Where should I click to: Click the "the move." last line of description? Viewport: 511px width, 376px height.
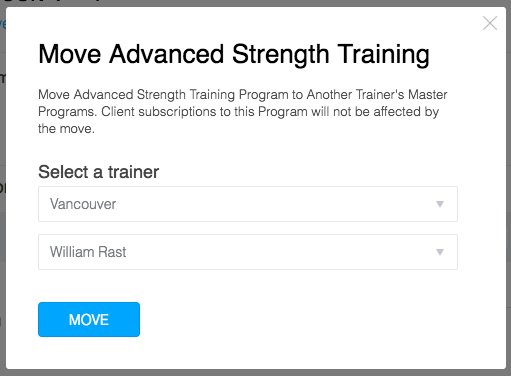66,129
